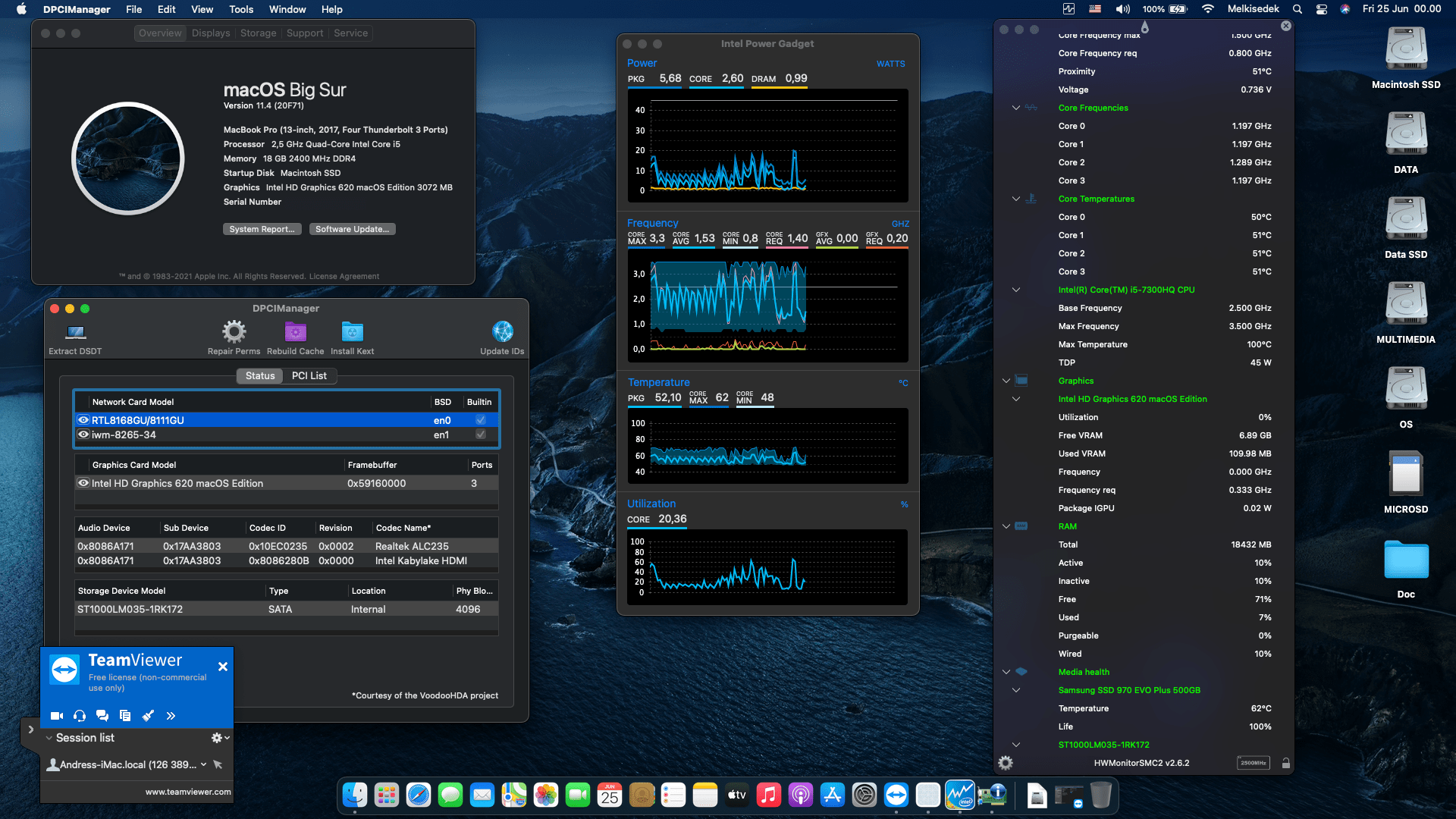The height and width of the screenshot is (819, 1456).
Task: Open Andress-iMac.local session dropdown arrow
Action: 203,764
